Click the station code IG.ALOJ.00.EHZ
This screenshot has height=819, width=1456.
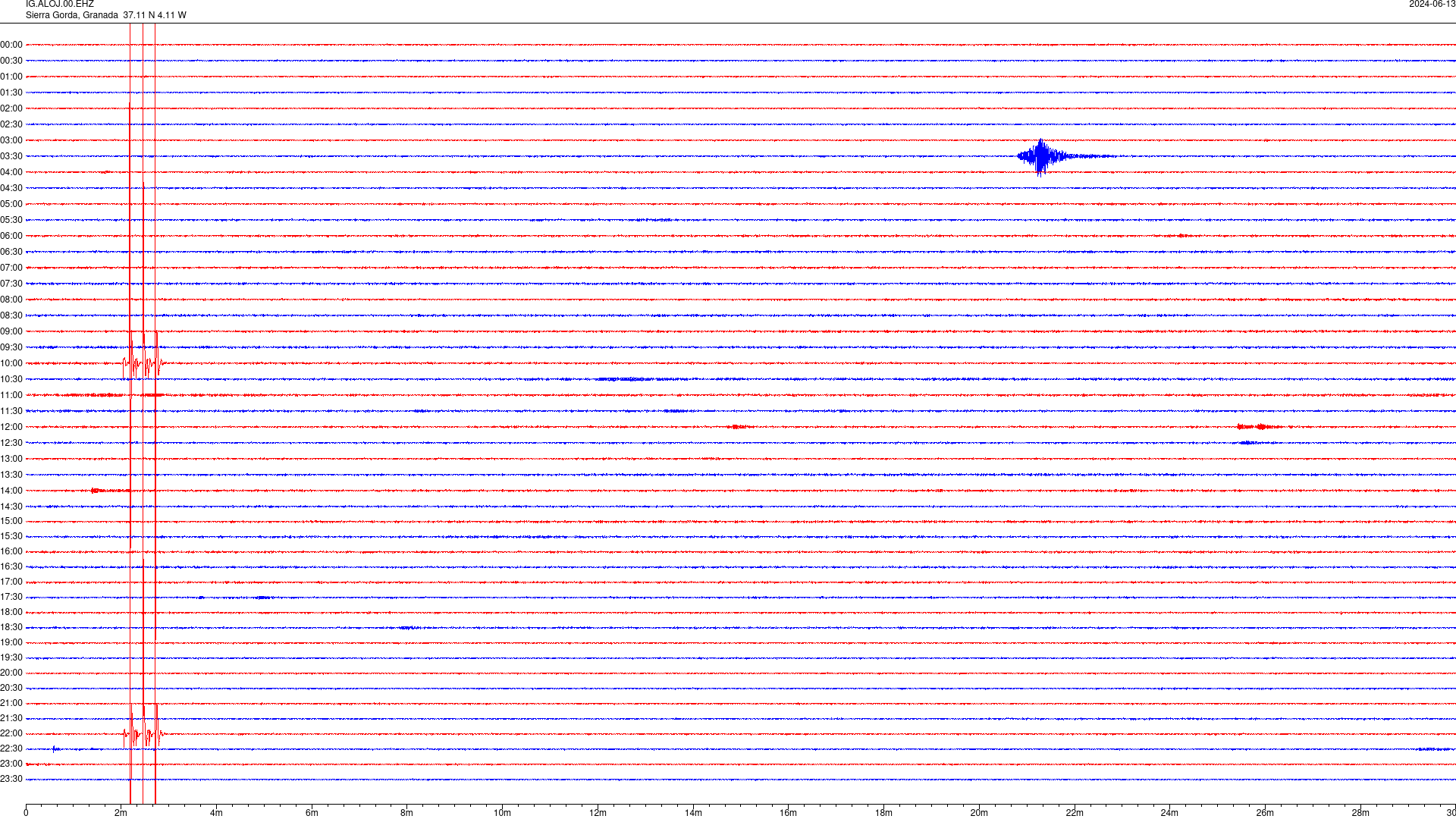(60, 5)
